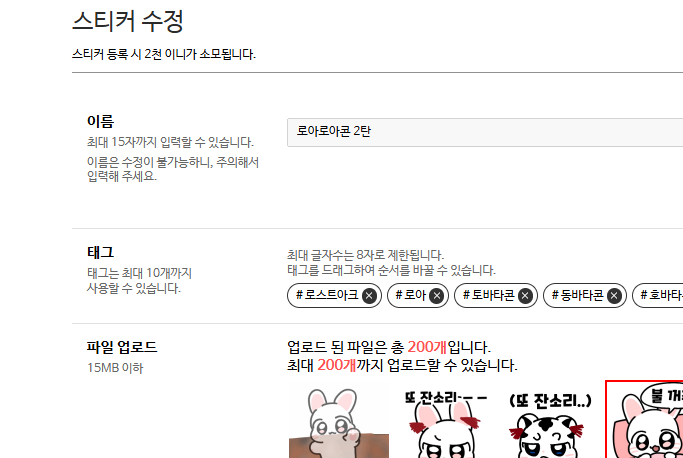Click the 이름 section label

(x=100, y=121)
